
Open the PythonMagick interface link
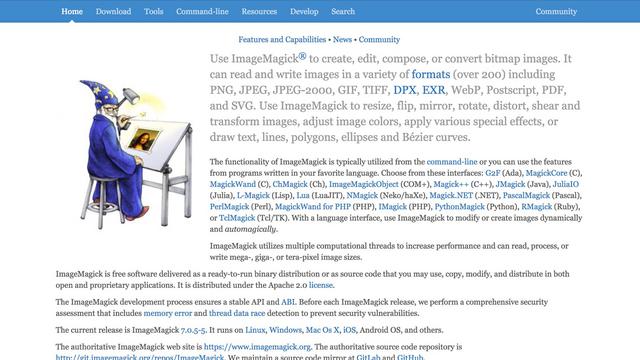(x=459, y=207)
